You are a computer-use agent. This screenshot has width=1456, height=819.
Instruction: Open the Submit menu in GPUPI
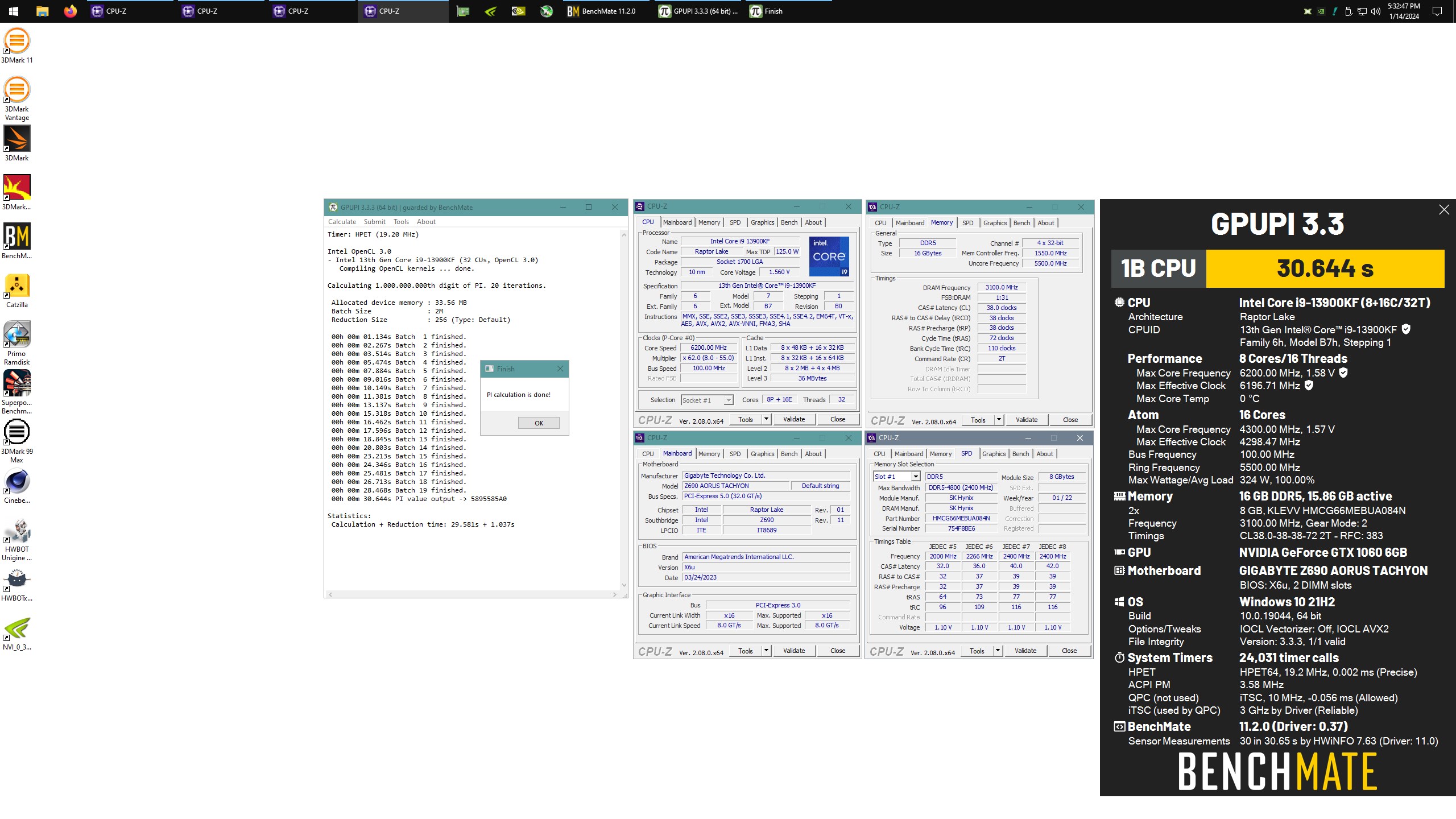point(374,222)
